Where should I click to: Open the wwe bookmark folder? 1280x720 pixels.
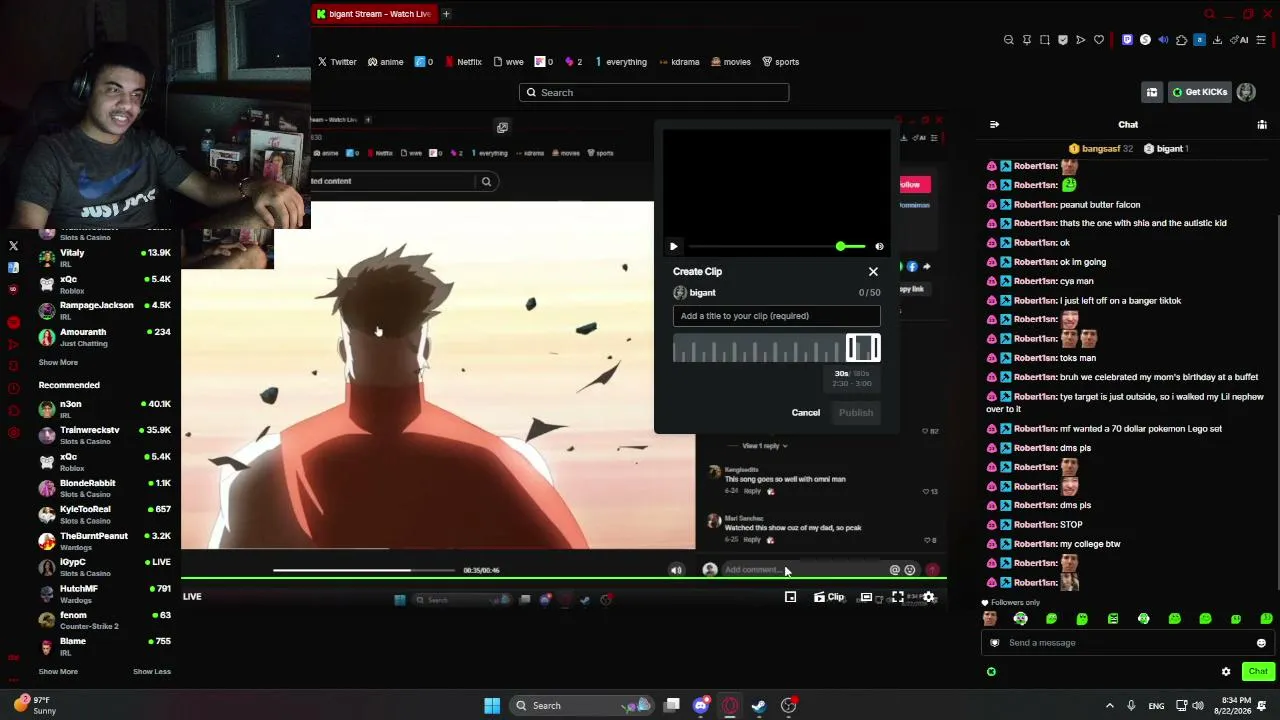pyautogui.click(x=509, y=62)
